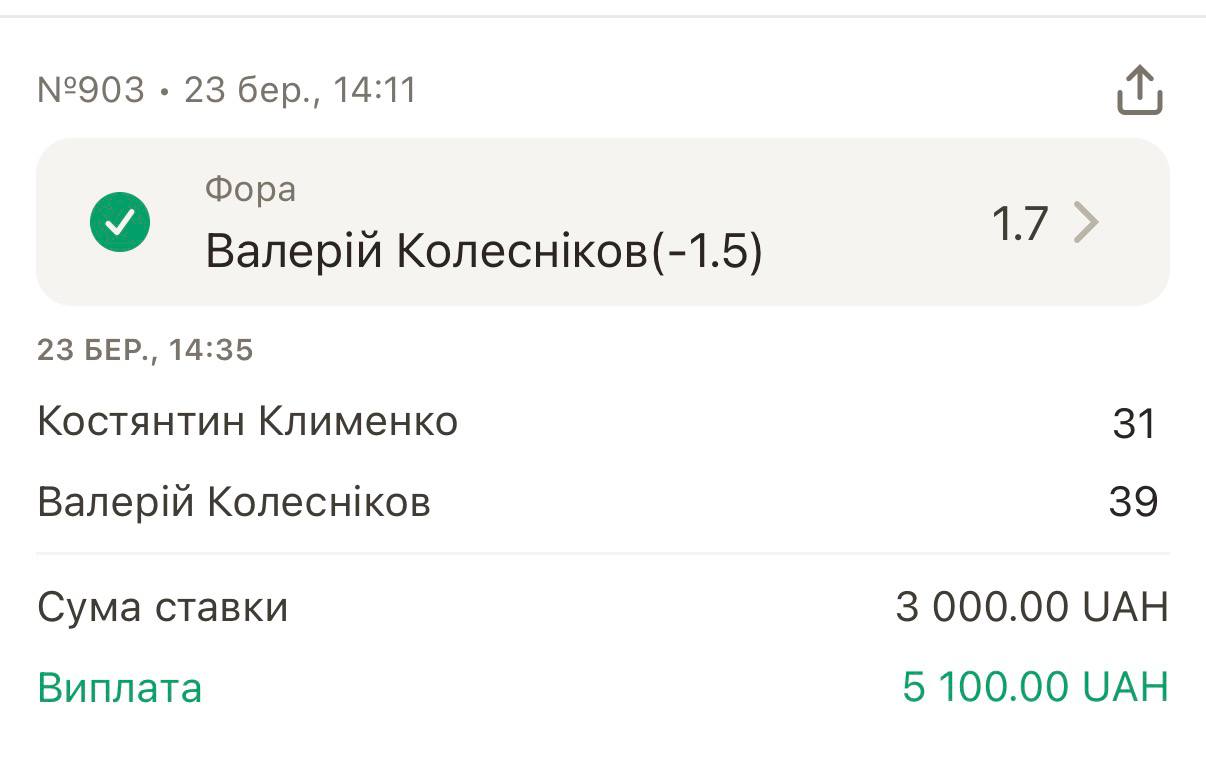Click the "(-1.5)" handicap value

click(707, 253)
